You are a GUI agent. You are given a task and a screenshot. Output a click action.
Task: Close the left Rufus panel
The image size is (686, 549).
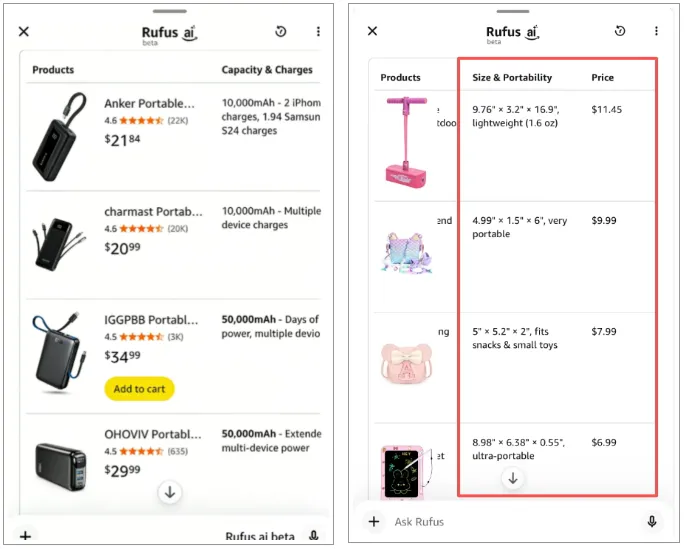click(24, 32)
